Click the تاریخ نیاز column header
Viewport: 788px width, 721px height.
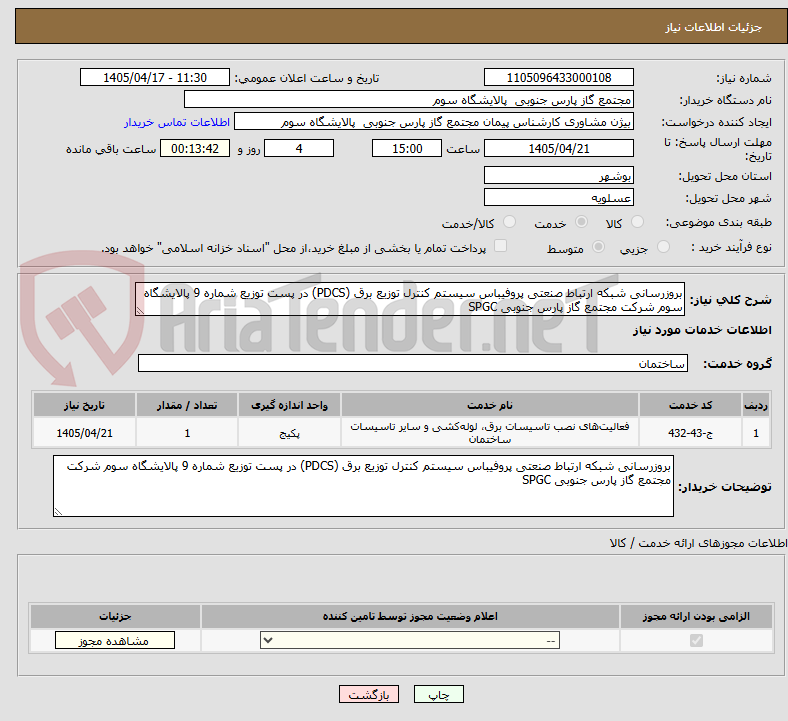pyautogui.click(x=84, y=405)
